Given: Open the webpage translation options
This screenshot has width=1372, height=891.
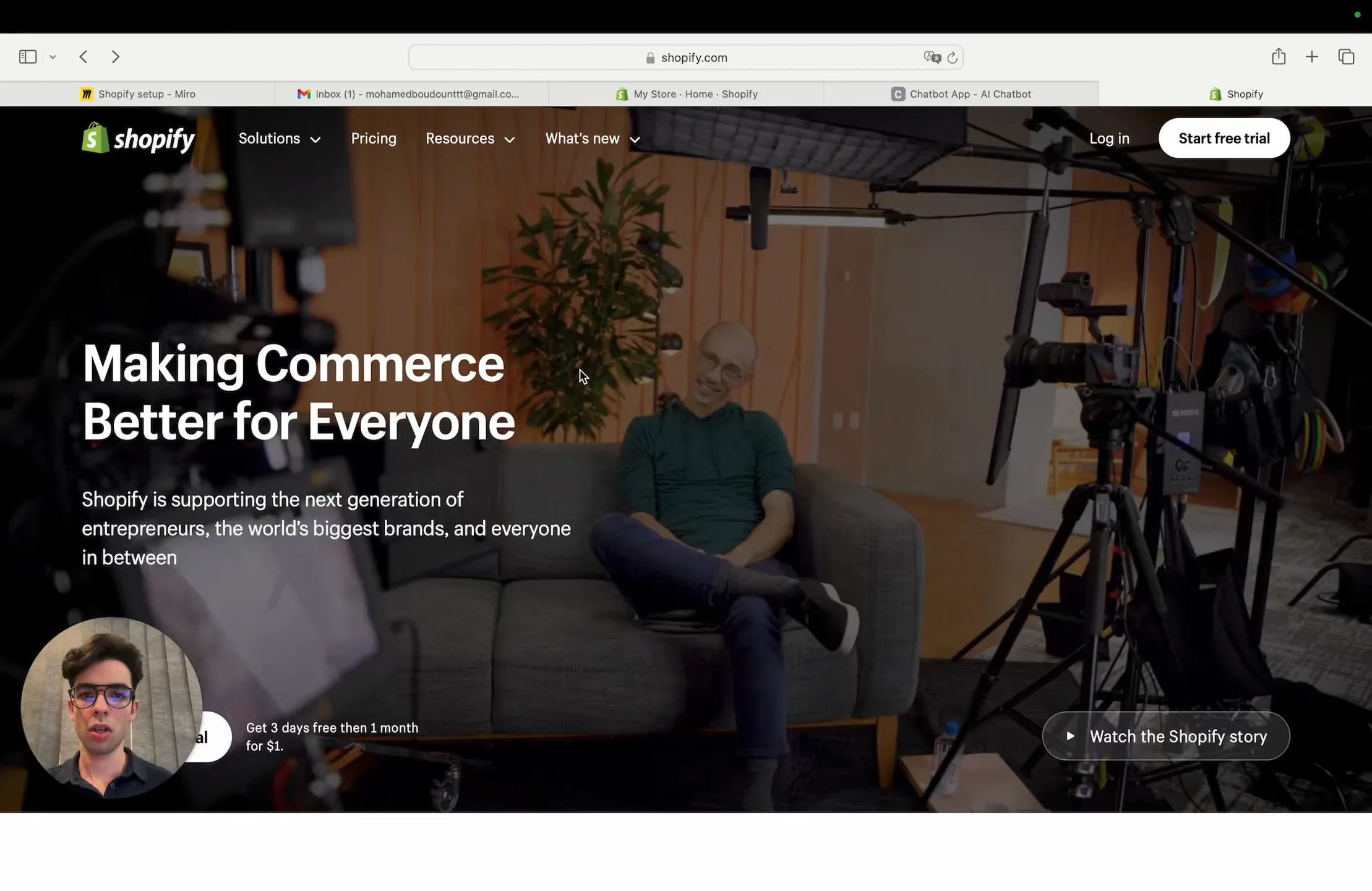Looking at the screenshot, I should coord(932,57).
